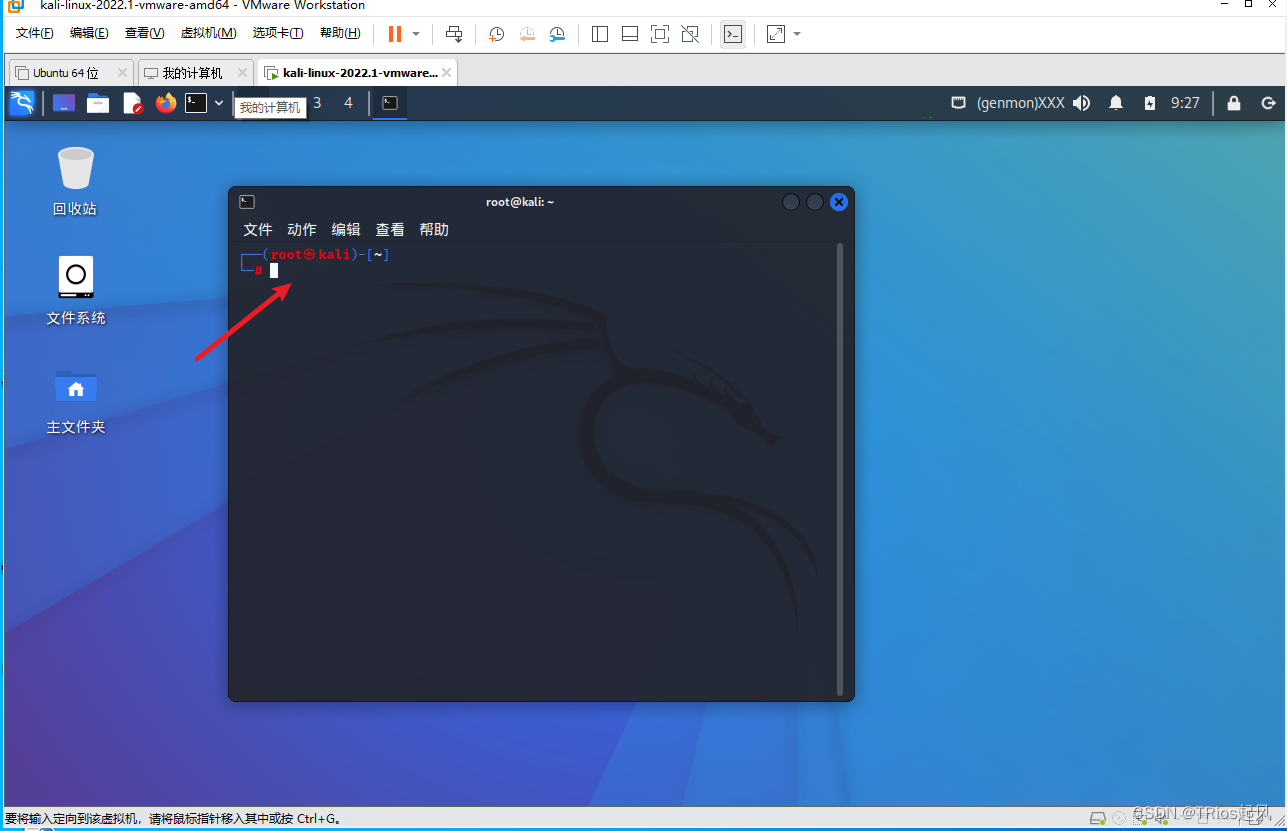Click the terminal window menu icon in title bar

tap(247, 202)
